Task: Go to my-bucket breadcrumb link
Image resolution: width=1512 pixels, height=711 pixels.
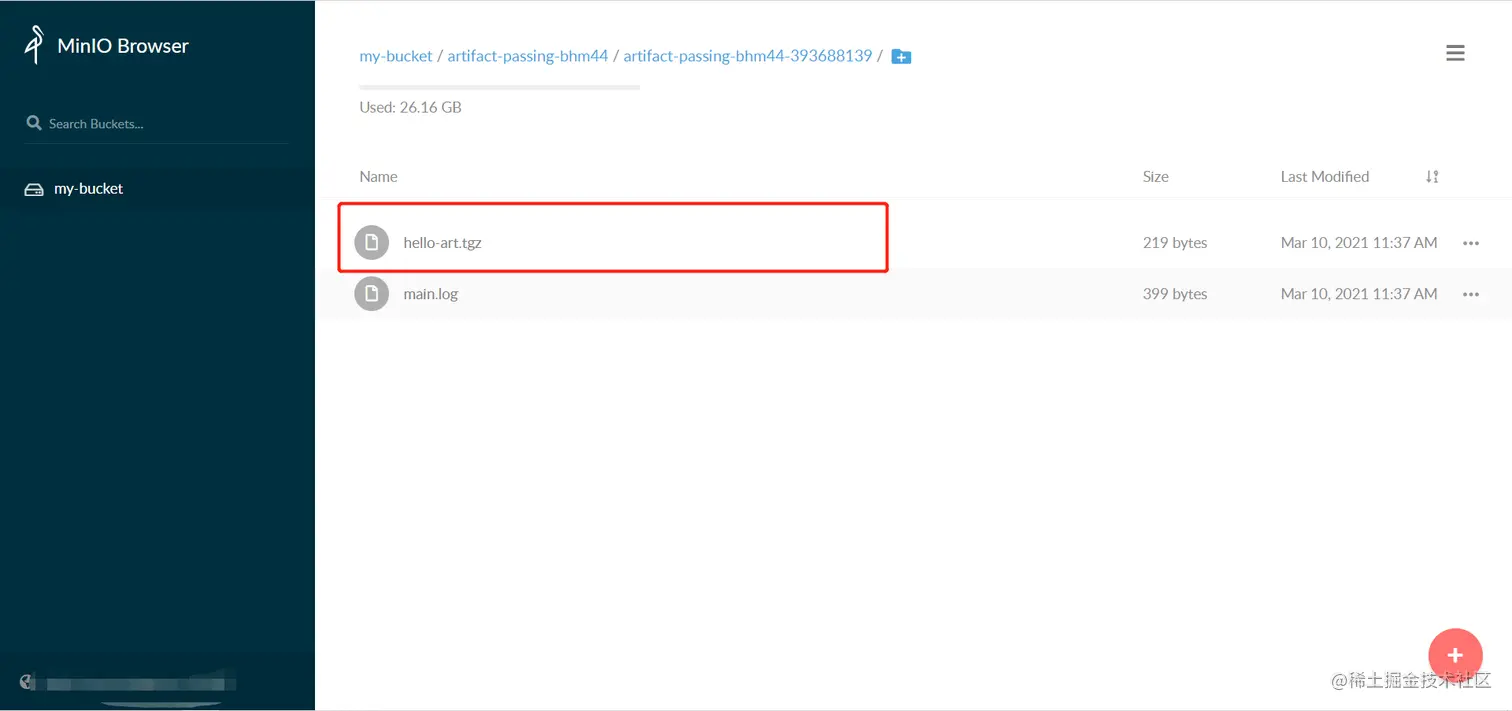Action: pos(396,56)
